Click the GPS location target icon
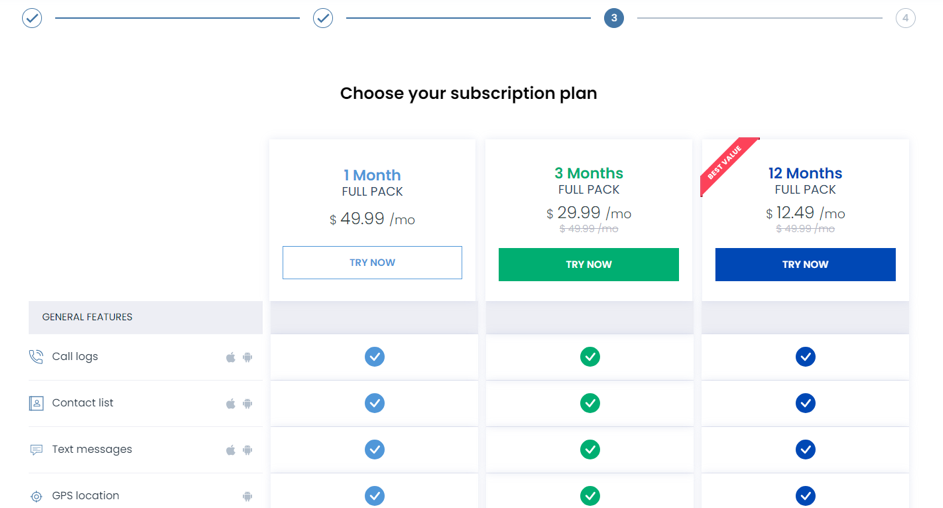The image size is (943, 508). coord(36,496)
